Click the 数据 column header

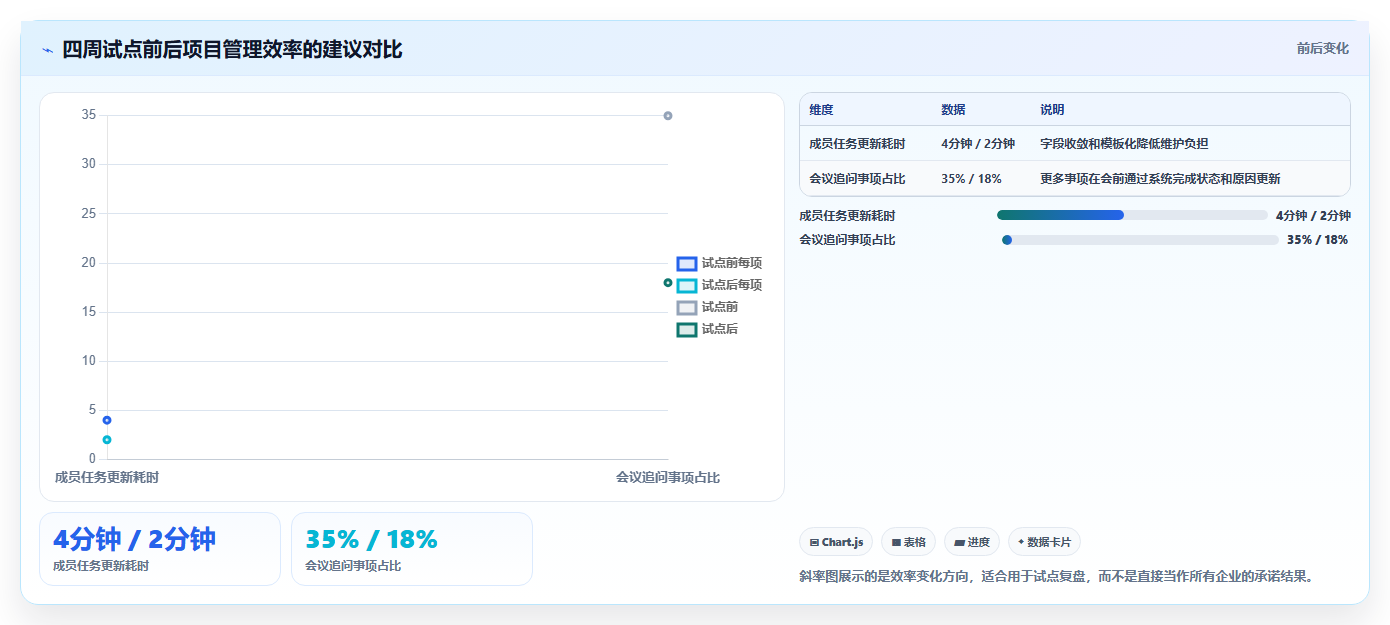tap(953, 110)
